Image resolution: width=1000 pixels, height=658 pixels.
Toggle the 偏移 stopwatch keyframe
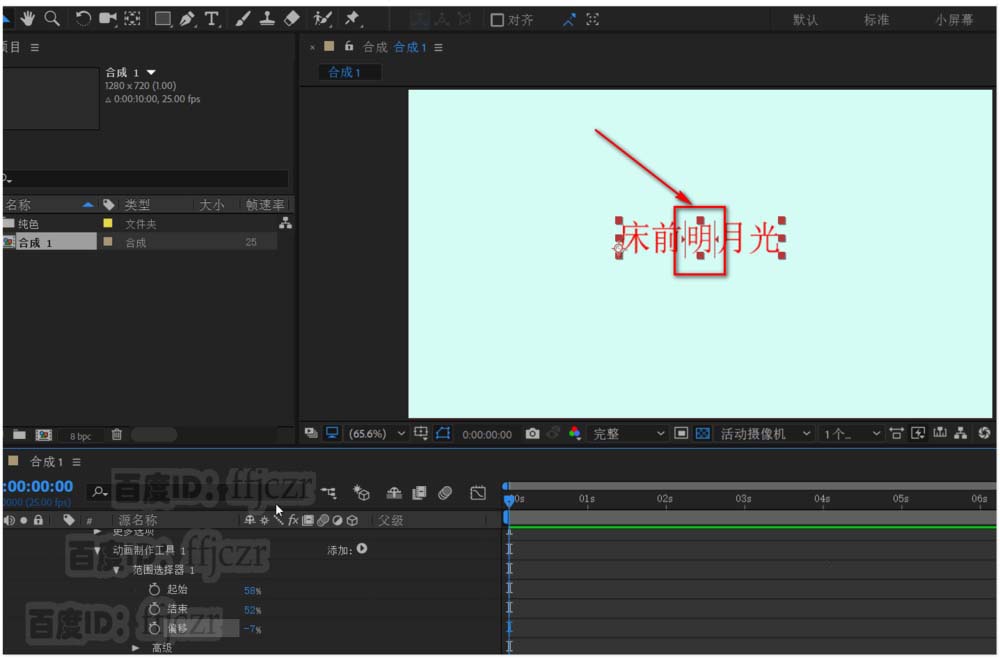coord(154,629)
